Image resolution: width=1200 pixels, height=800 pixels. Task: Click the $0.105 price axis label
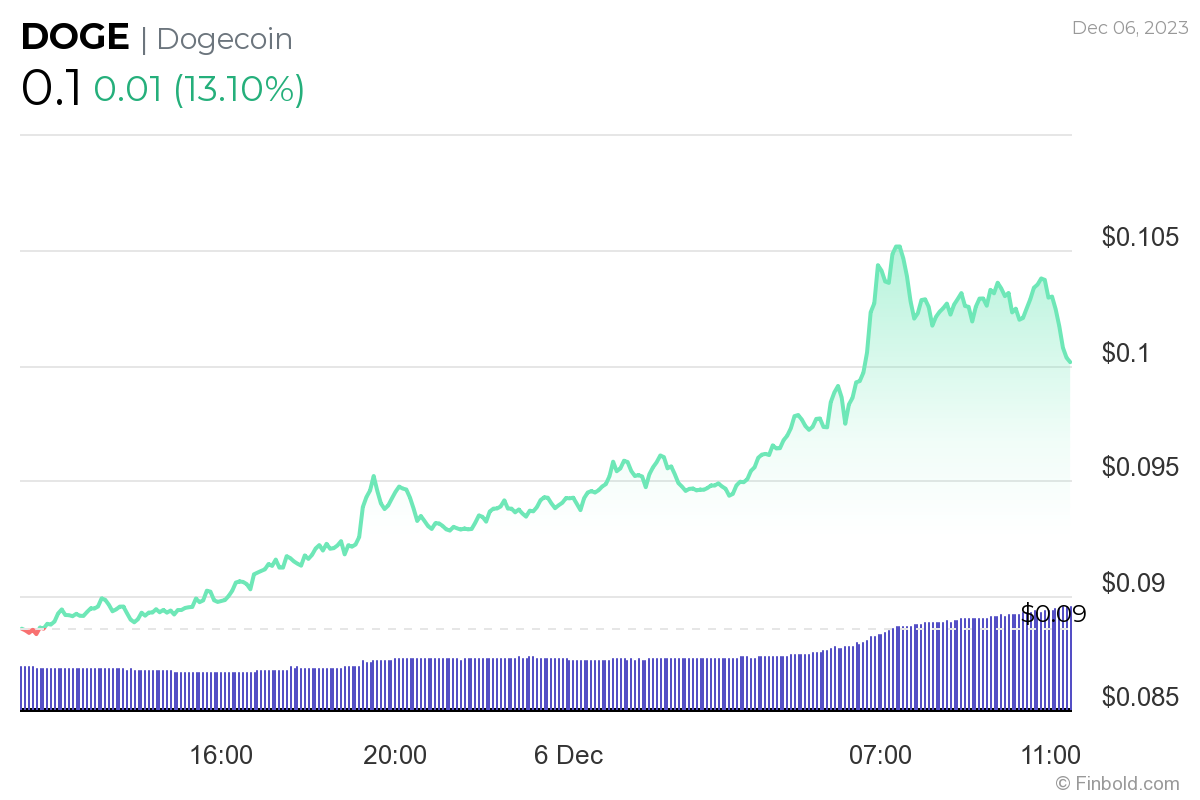tap(1140, 237)
